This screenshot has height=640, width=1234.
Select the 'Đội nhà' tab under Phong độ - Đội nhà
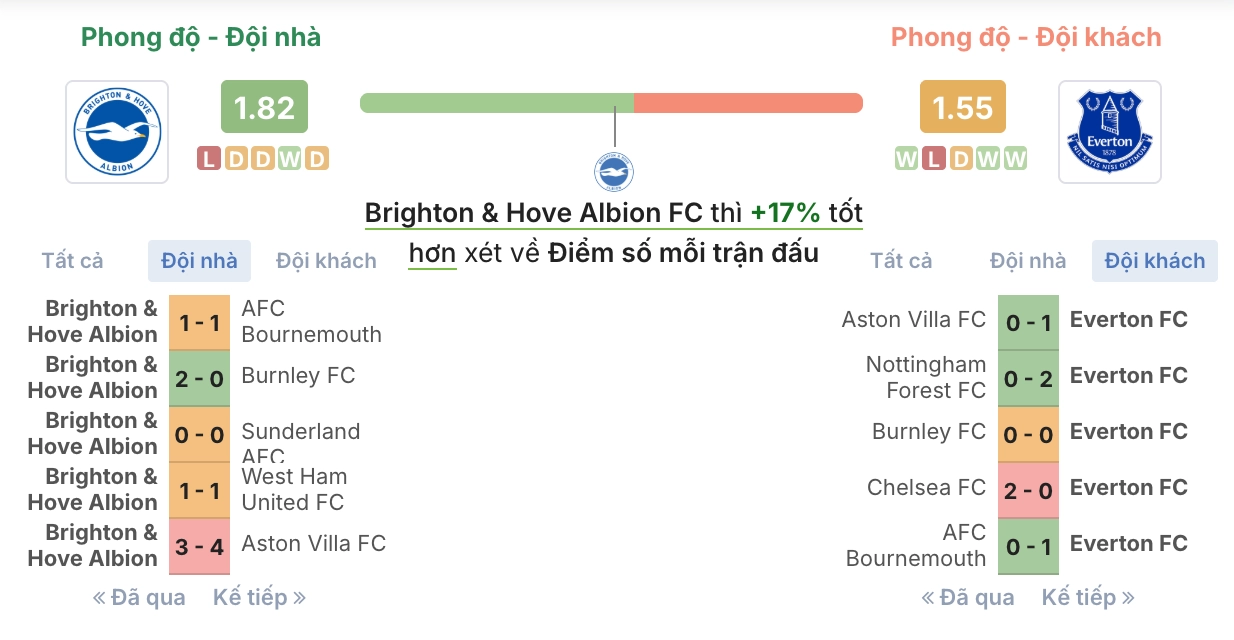pos(199,260)
